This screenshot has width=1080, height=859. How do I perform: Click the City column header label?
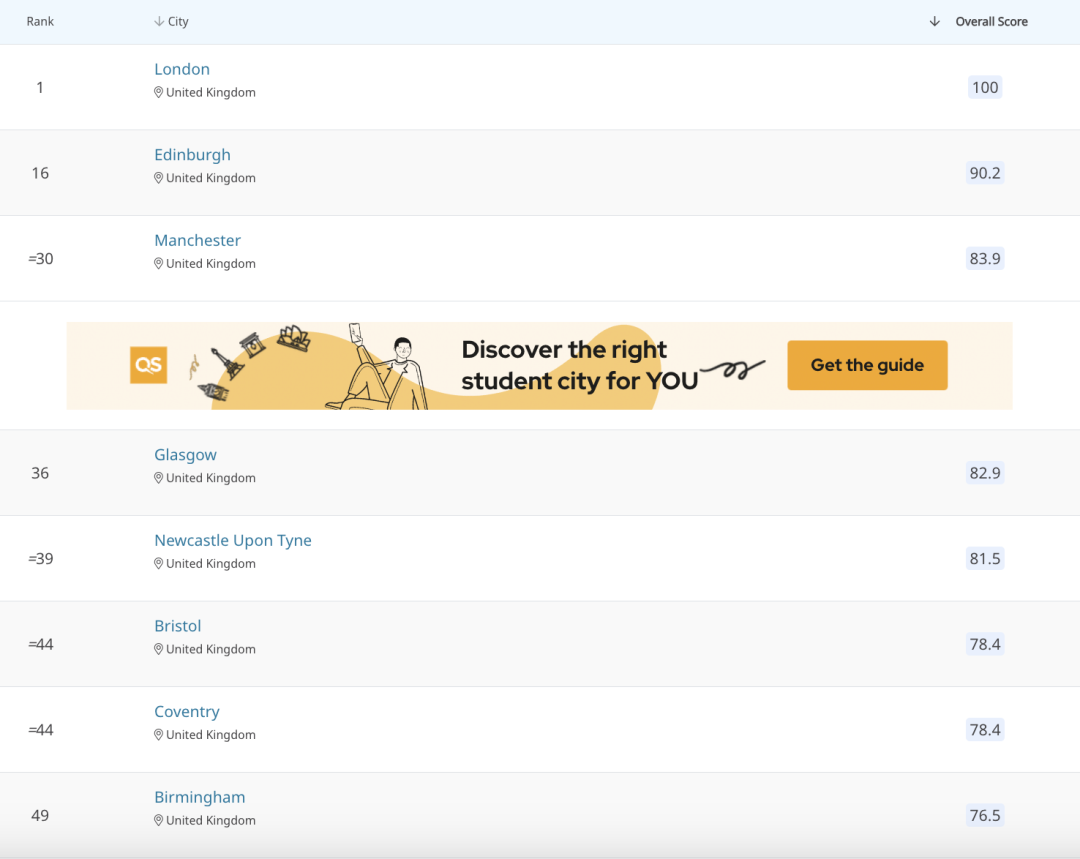178,21
